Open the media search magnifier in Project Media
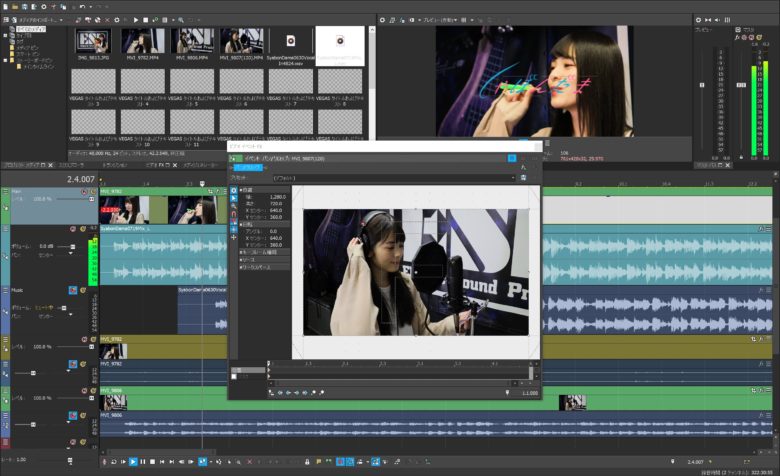Image resolution: width=780 pixels, height=476 pixels. [x=181, y=20]
